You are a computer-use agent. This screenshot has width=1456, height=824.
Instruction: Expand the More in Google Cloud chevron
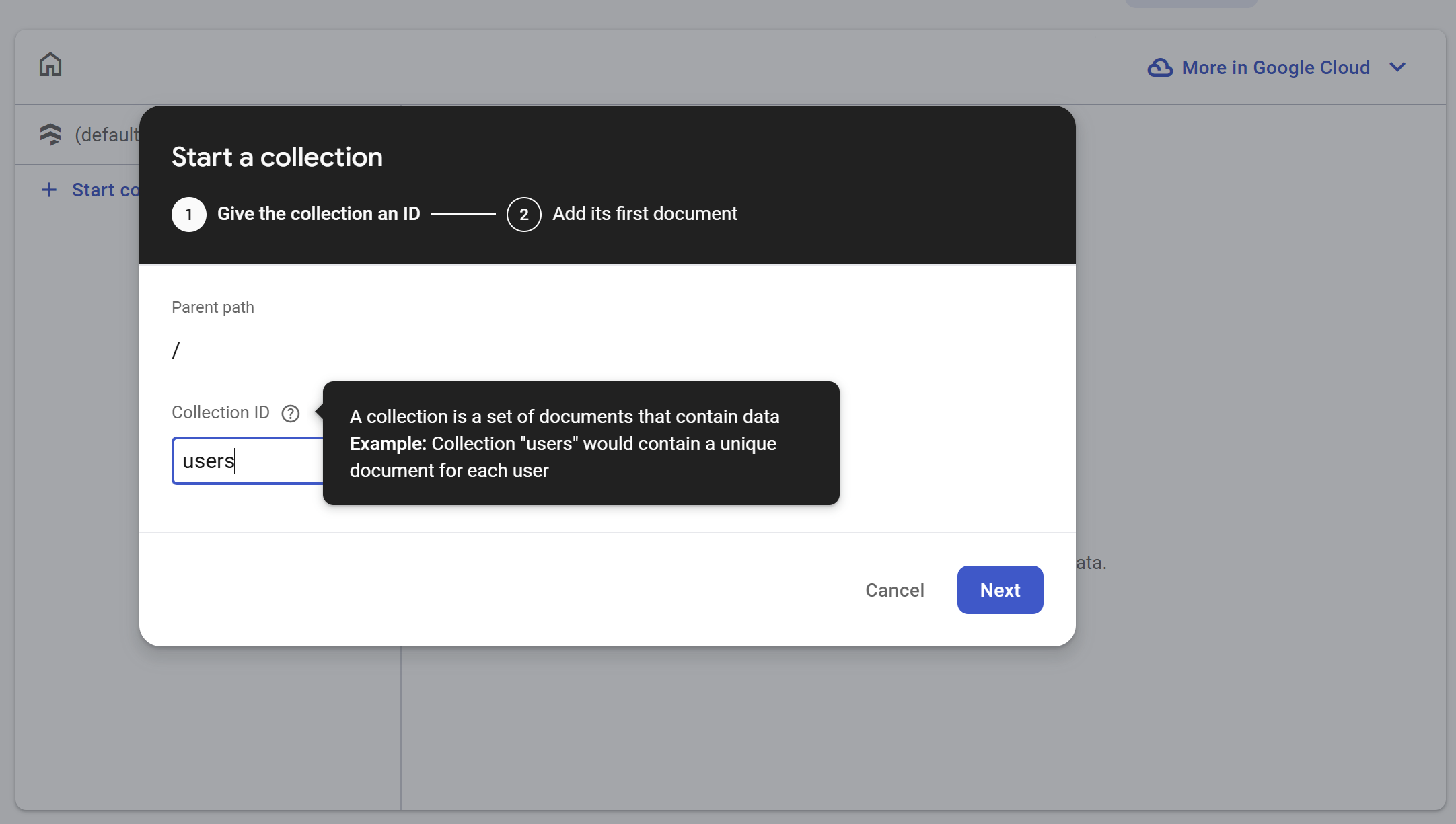point(1397,67)
